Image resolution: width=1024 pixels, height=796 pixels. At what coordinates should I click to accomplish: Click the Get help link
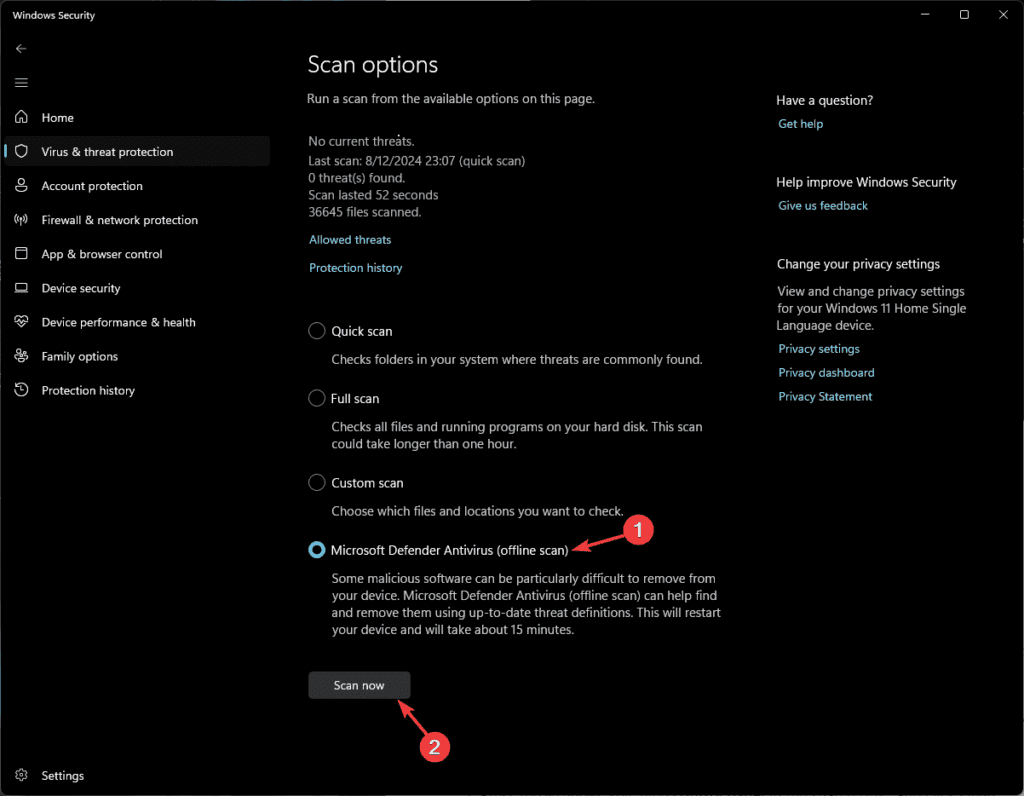tap(800, 123)
